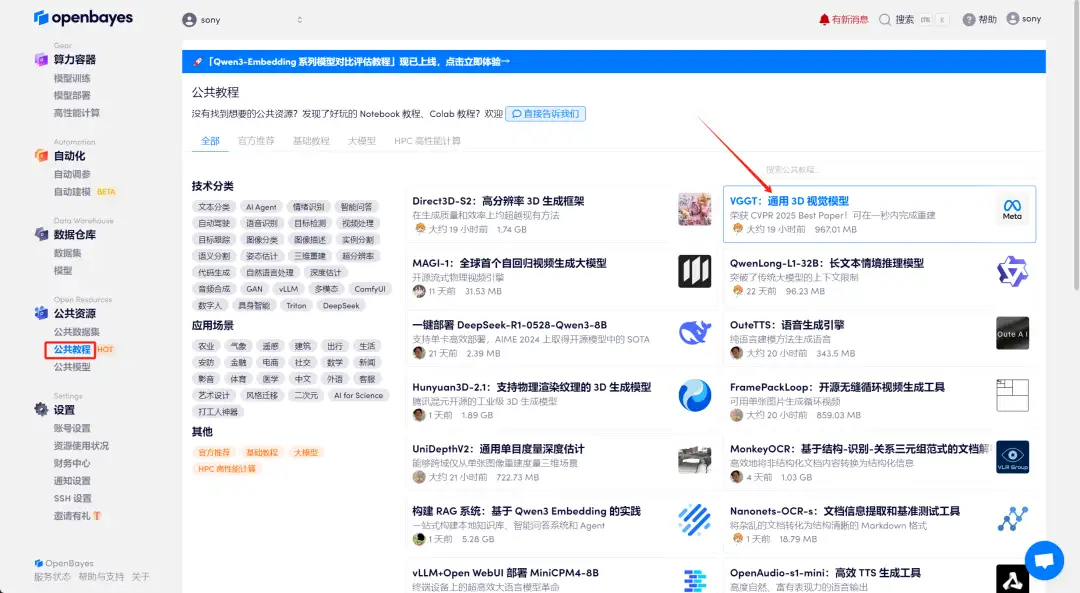Filter by the ComfyUI tag

[x=370, y=289]
